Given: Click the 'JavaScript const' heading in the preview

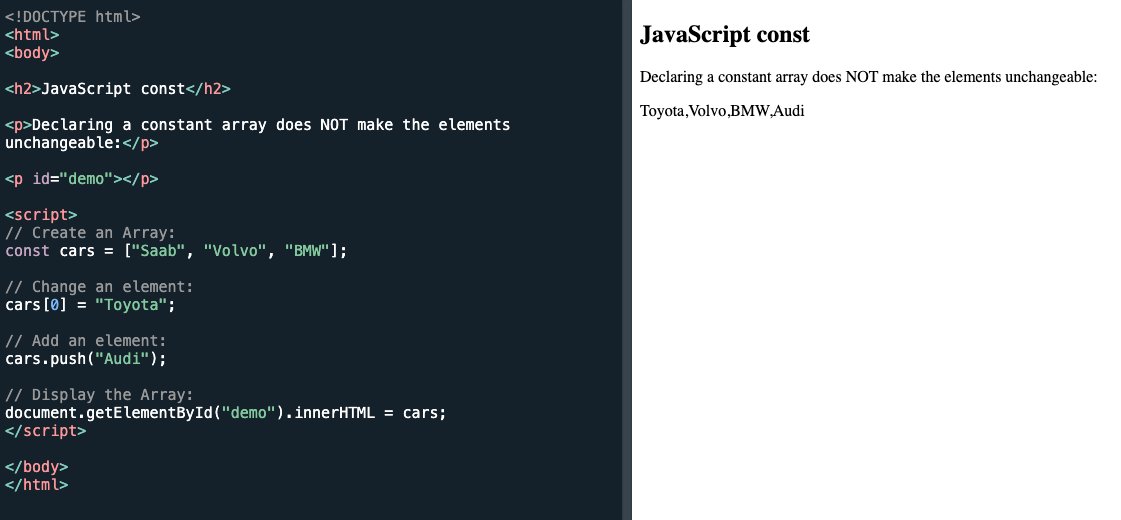Looking at the screenshot, I should click(725, 34).
